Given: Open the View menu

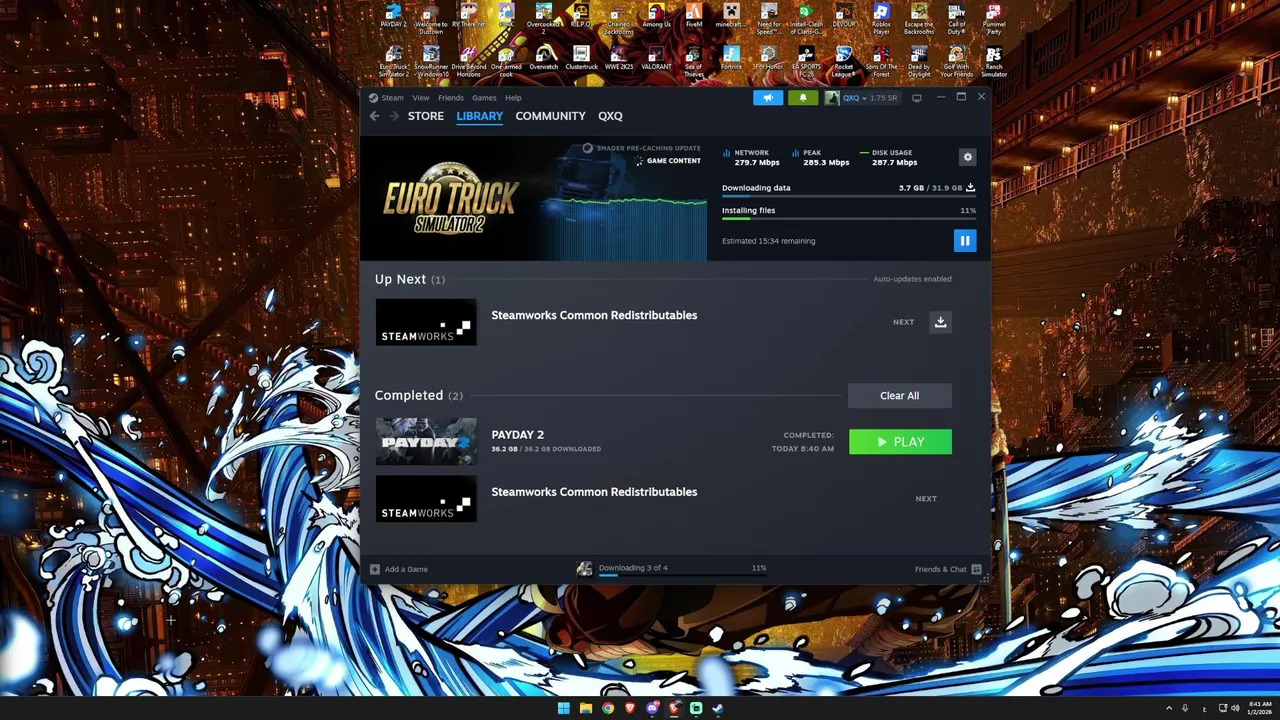Looking at the screenshot, I should pyautogui.click(x=421, y=98).
